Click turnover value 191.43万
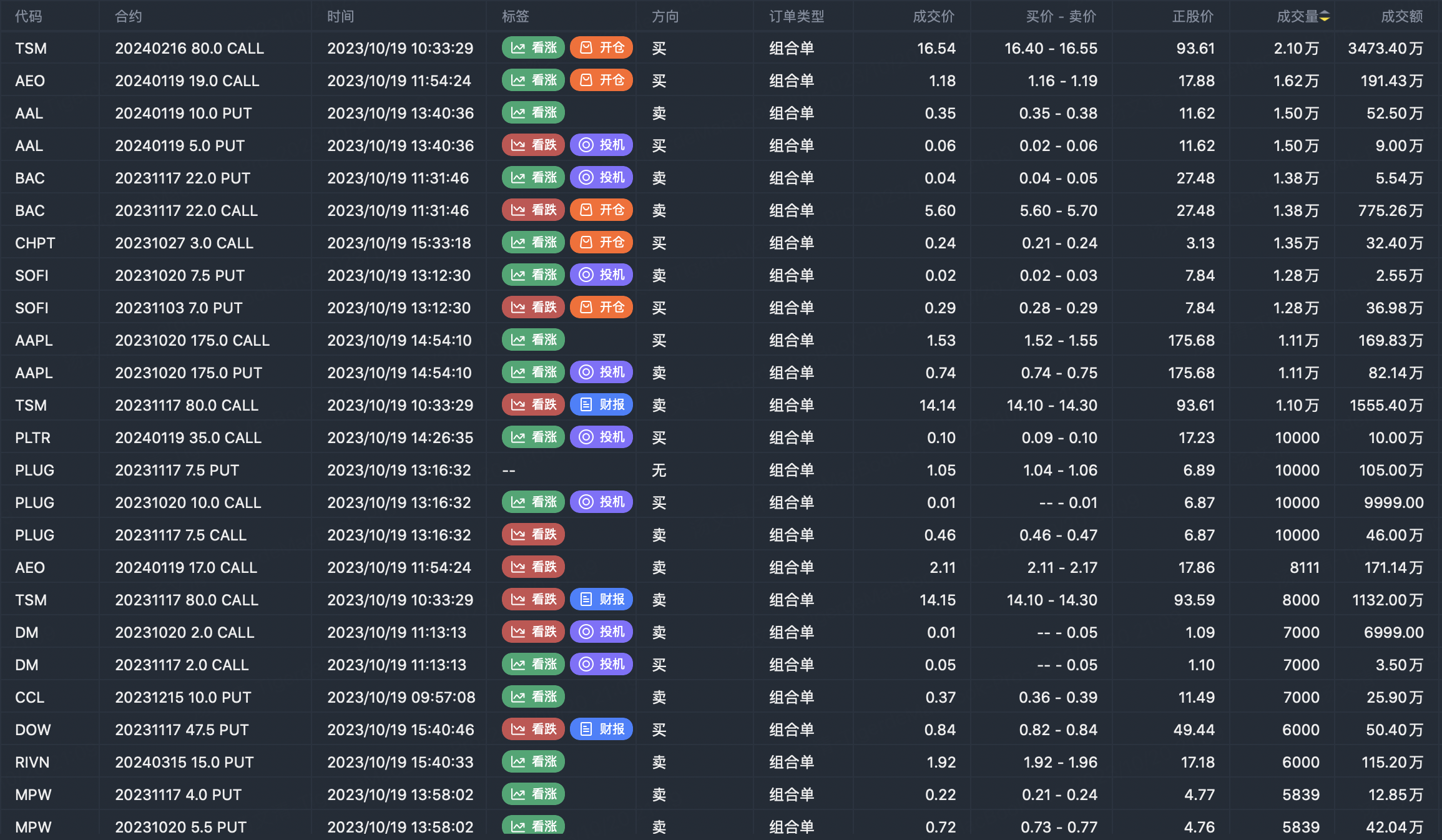 1392,81
